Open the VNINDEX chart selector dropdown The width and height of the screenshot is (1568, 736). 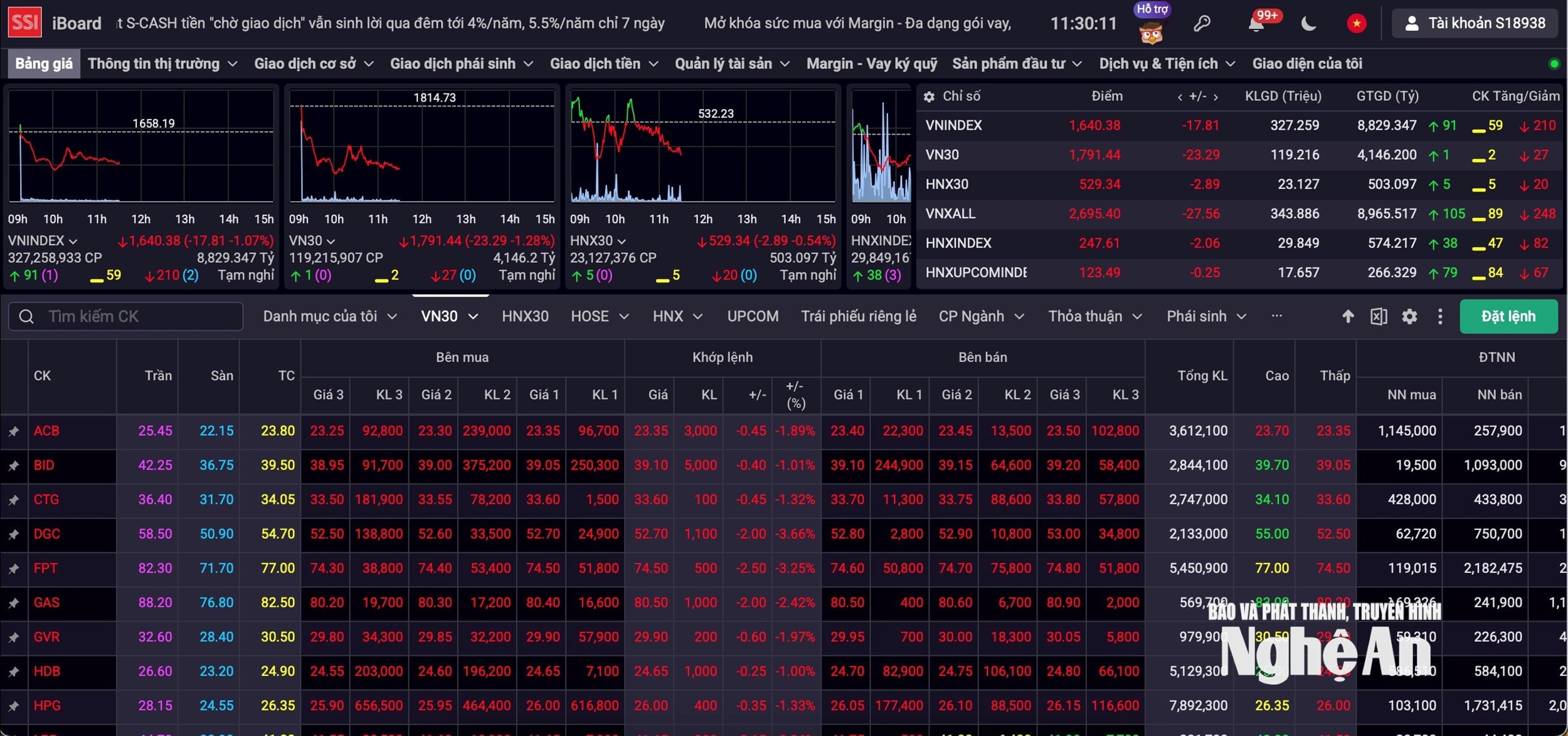coord(43,241)
